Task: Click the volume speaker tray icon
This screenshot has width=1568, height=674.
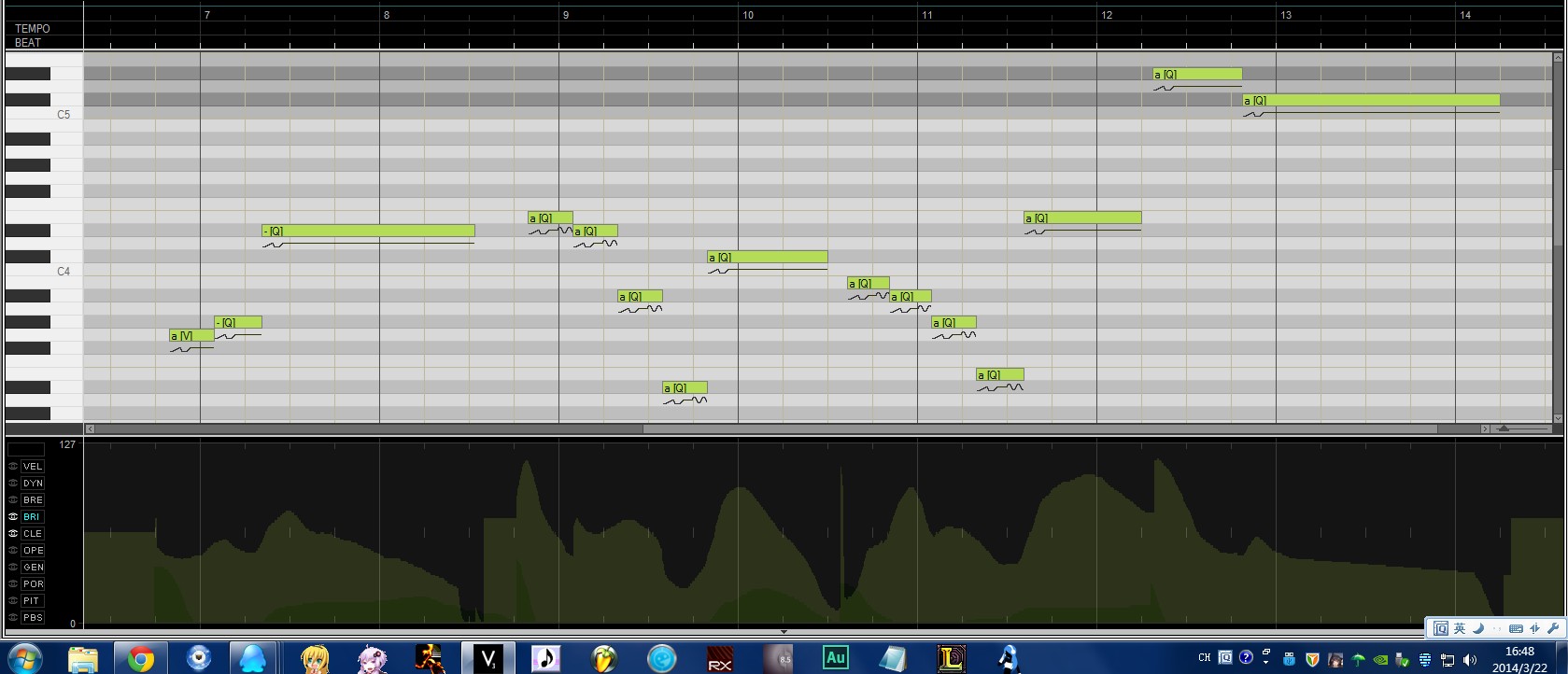Action: [1469, 660]
